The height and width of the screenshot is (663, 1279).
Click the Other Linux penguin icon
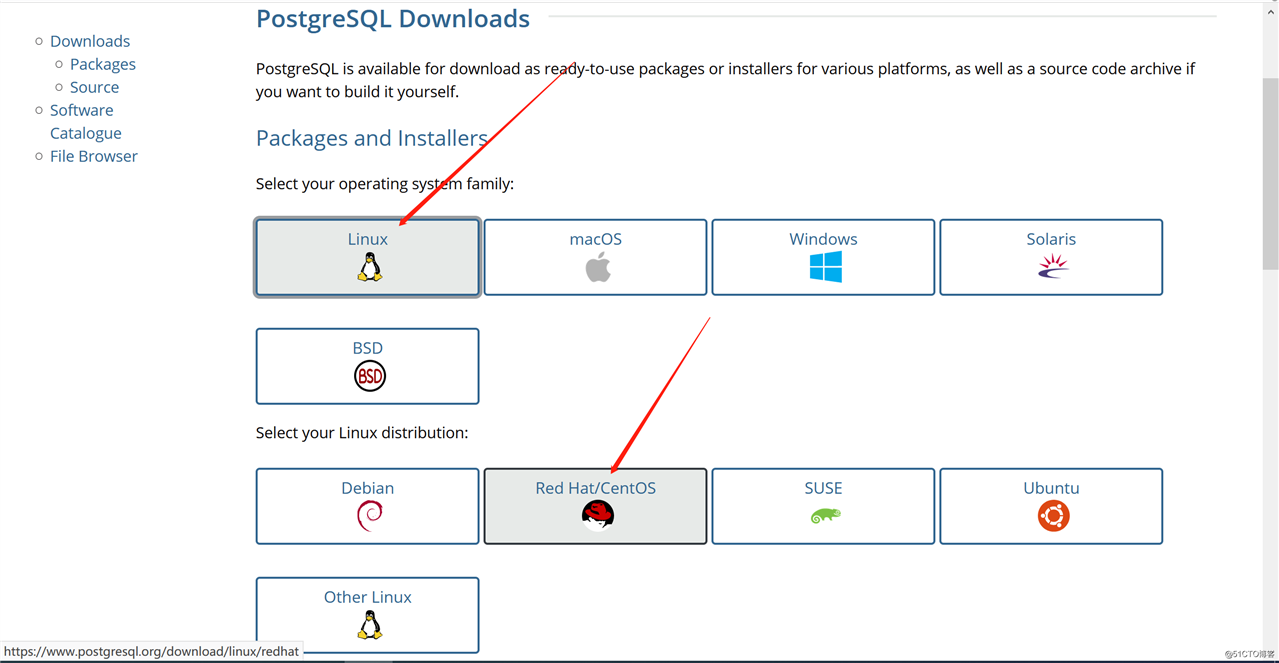370,625
